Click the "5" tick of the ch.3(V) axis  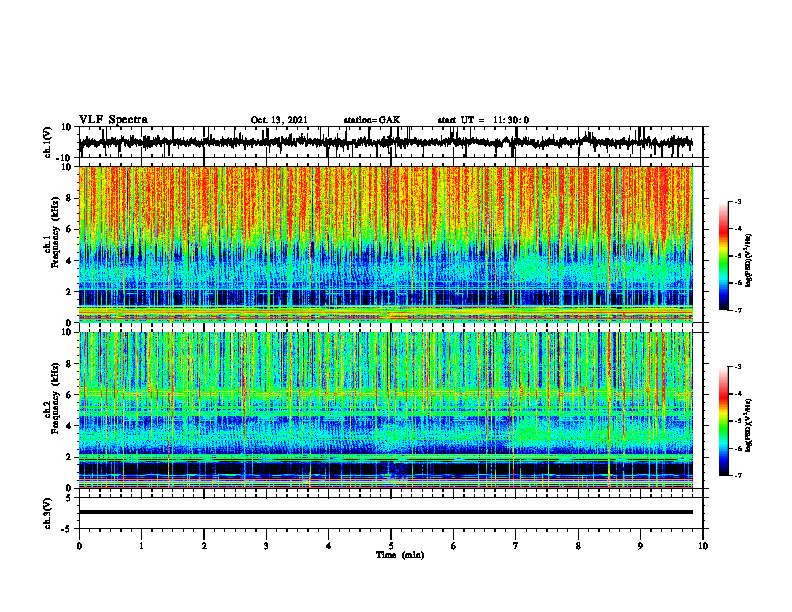70,498
